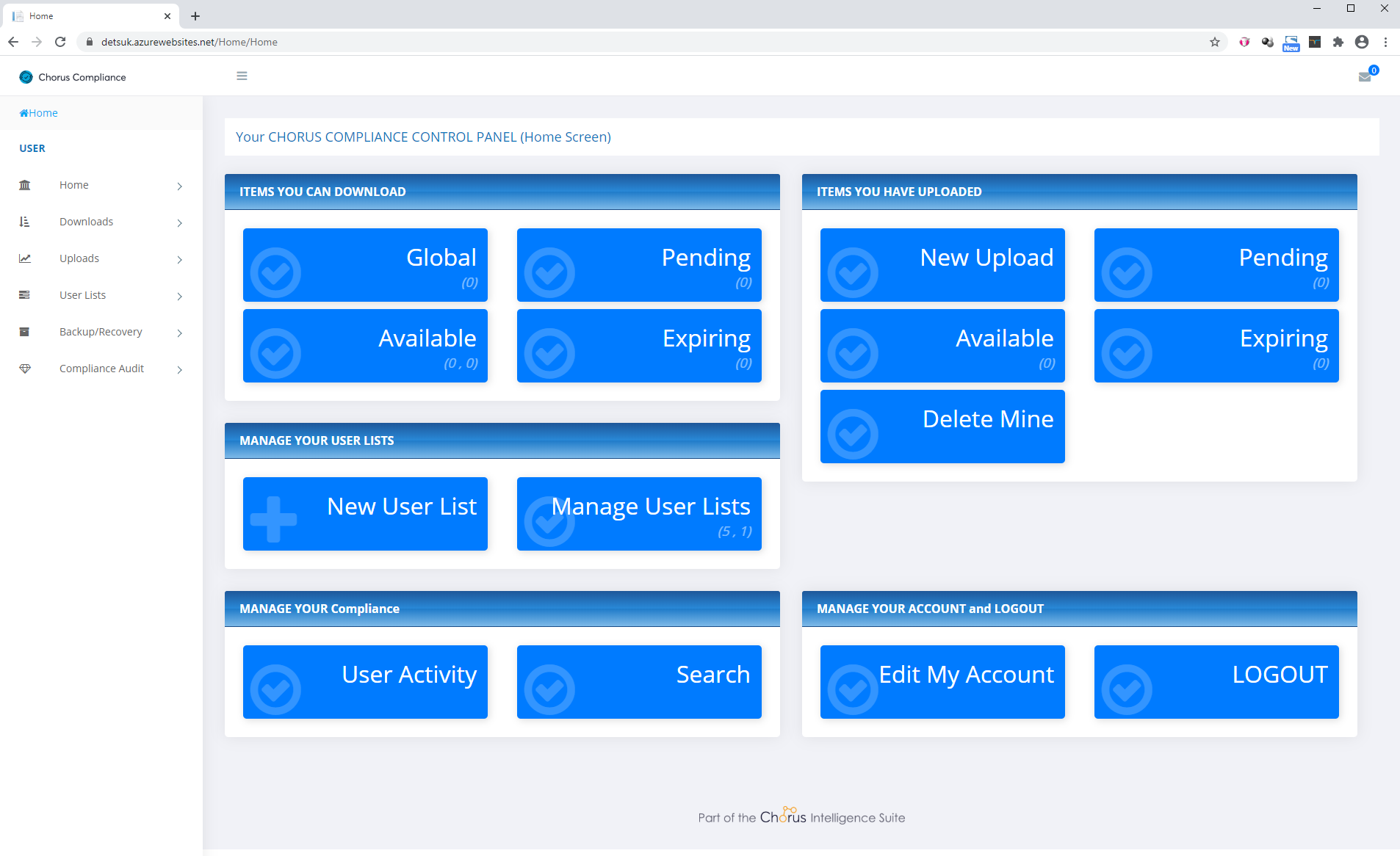Open the User Lists sidebar menu

pos(101,295)
